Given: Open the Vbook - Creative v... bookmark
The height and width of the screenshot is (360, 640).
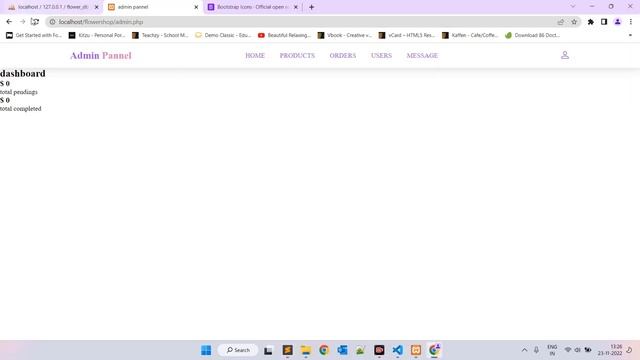Looking at the screenshot, I should coord(344,35).
